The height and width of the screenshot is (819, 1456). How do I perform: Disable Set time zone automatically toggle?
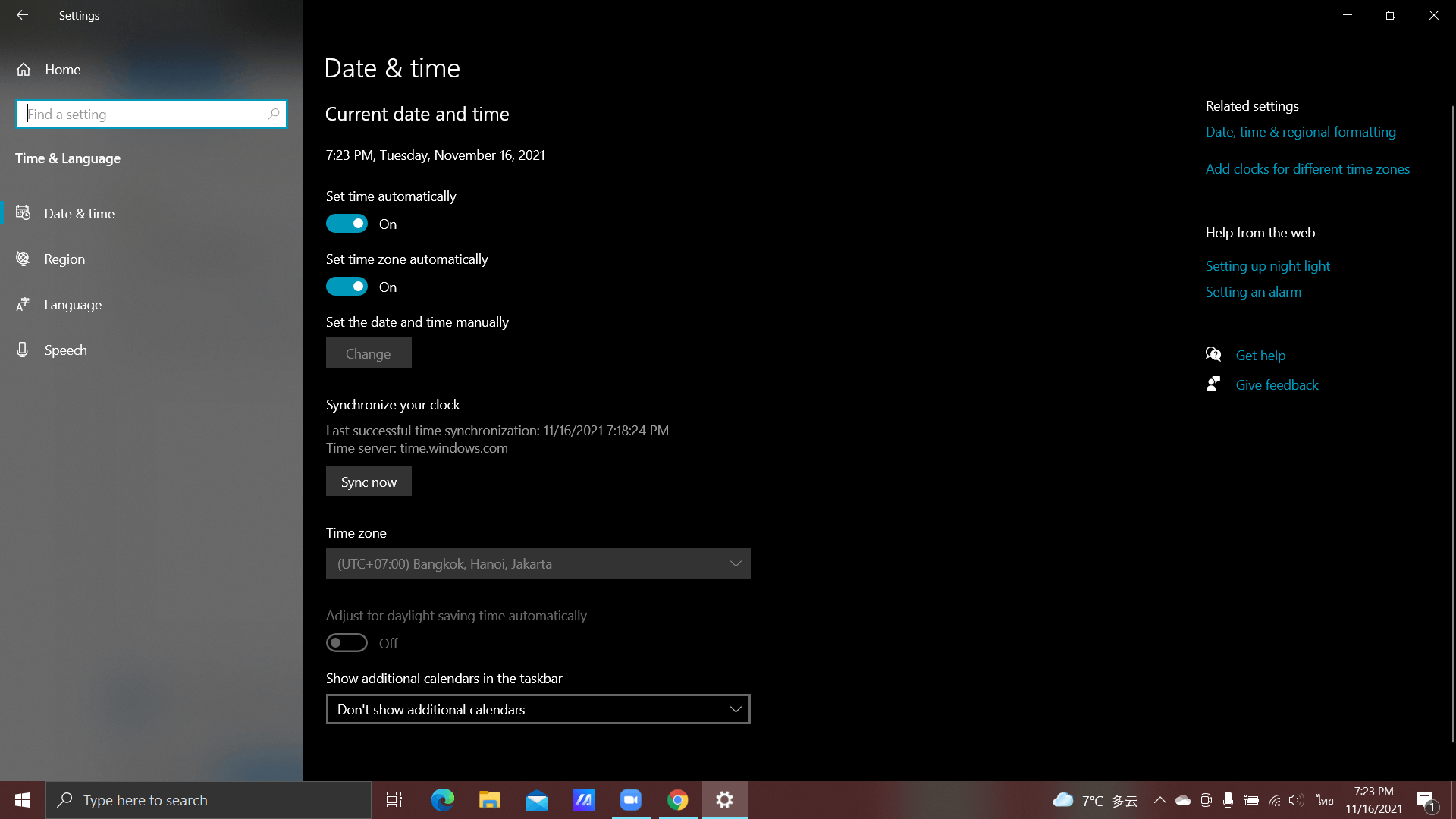[347, 287]
